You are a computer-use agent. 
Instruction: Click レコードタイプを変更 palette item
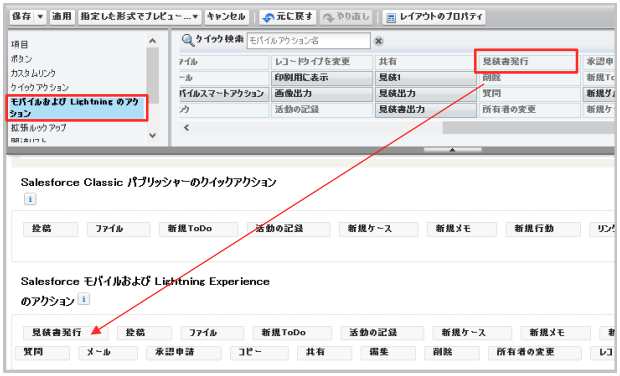pyautogui.click(x=321, y=62)
